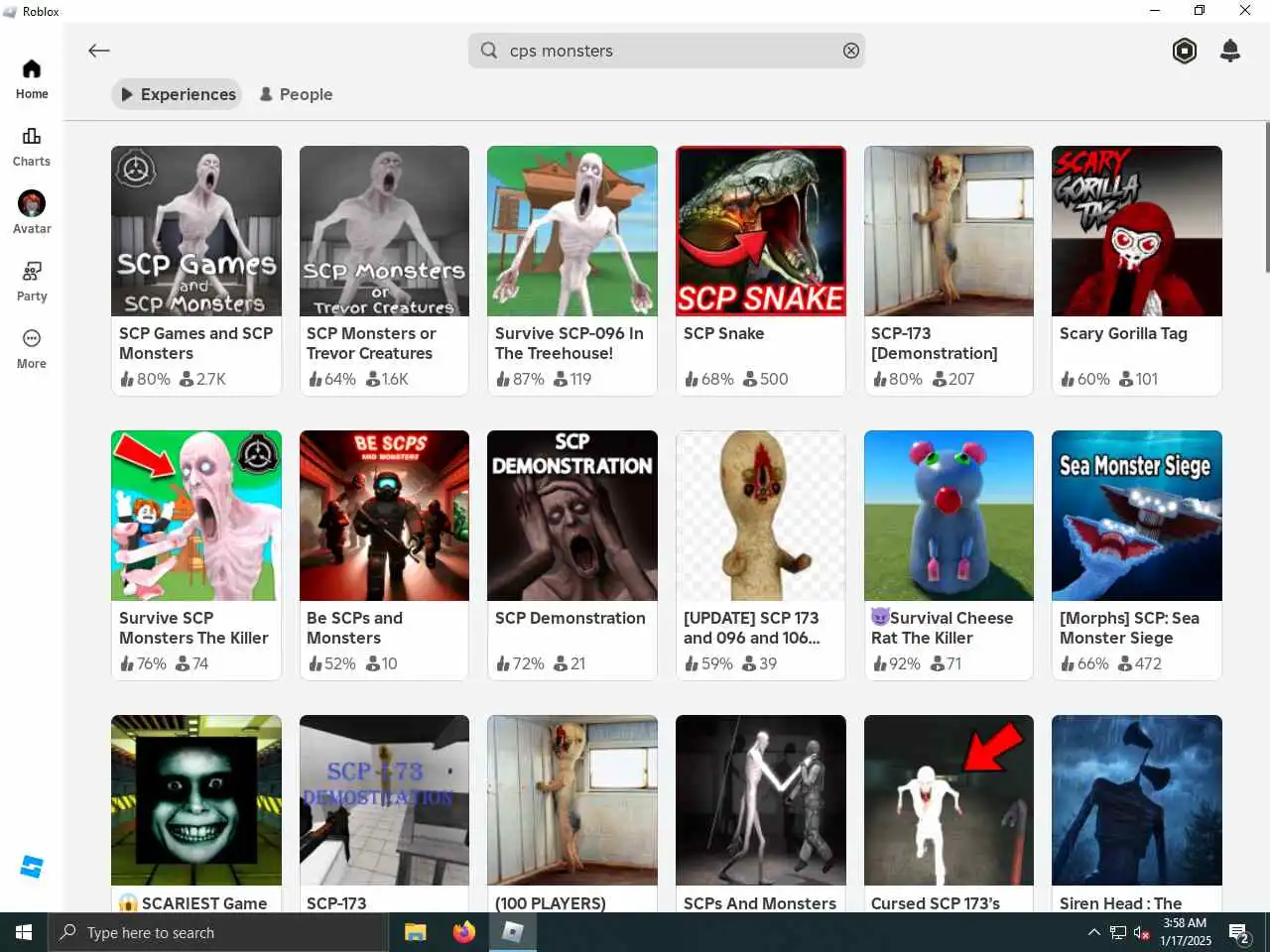
Task: Clear the search text with the X icon
Action: pos(851,51)
